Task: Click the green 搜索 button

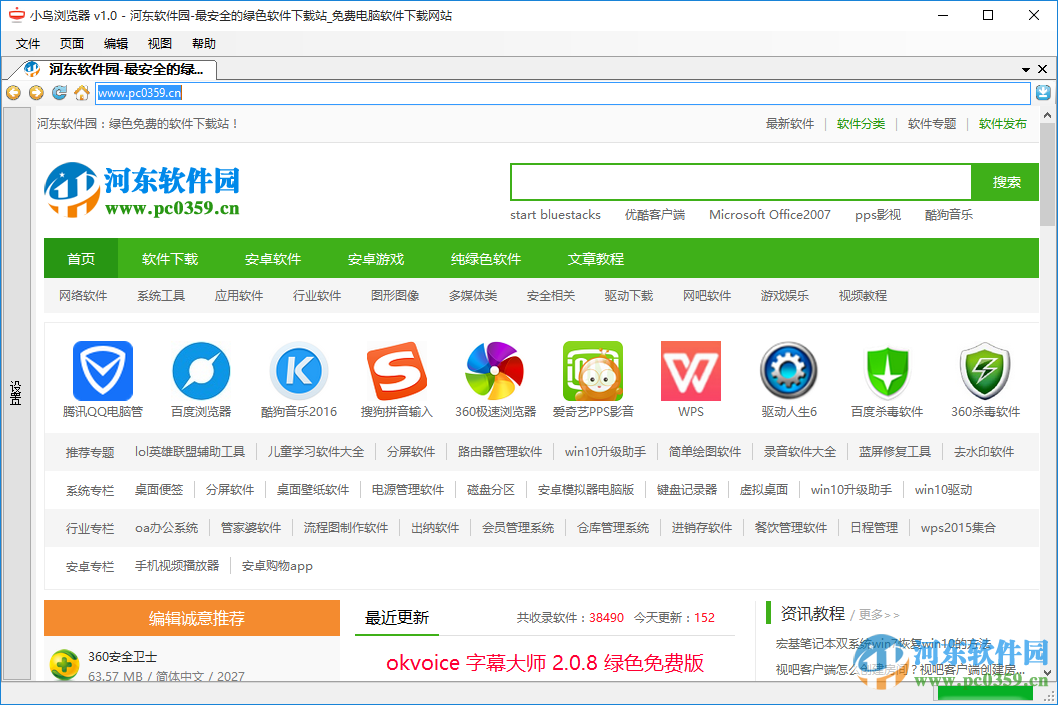Action: click(1005, 182)
